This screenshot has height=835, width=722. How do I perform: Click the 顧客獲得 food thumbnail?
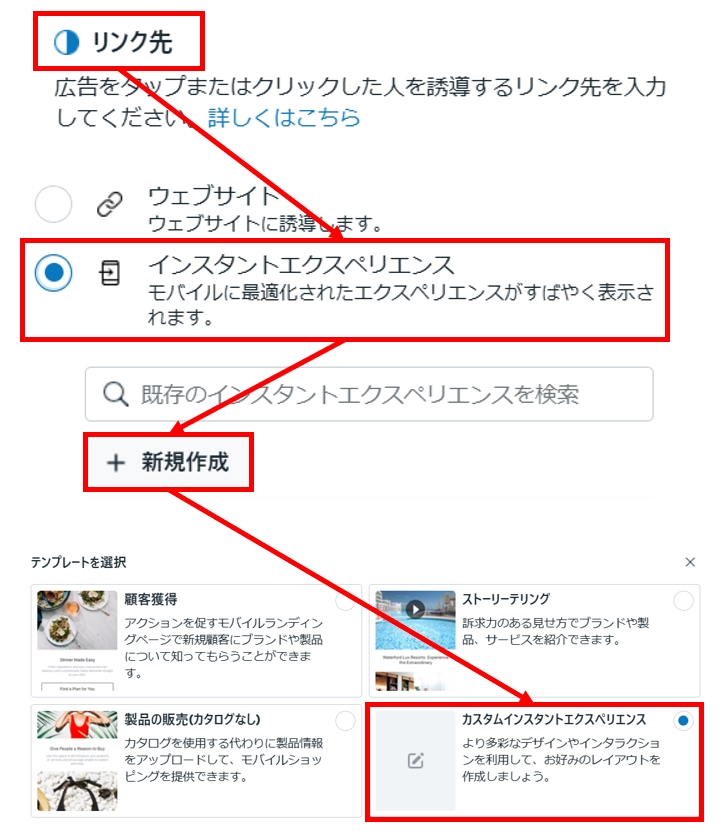(x=77, y=641)
